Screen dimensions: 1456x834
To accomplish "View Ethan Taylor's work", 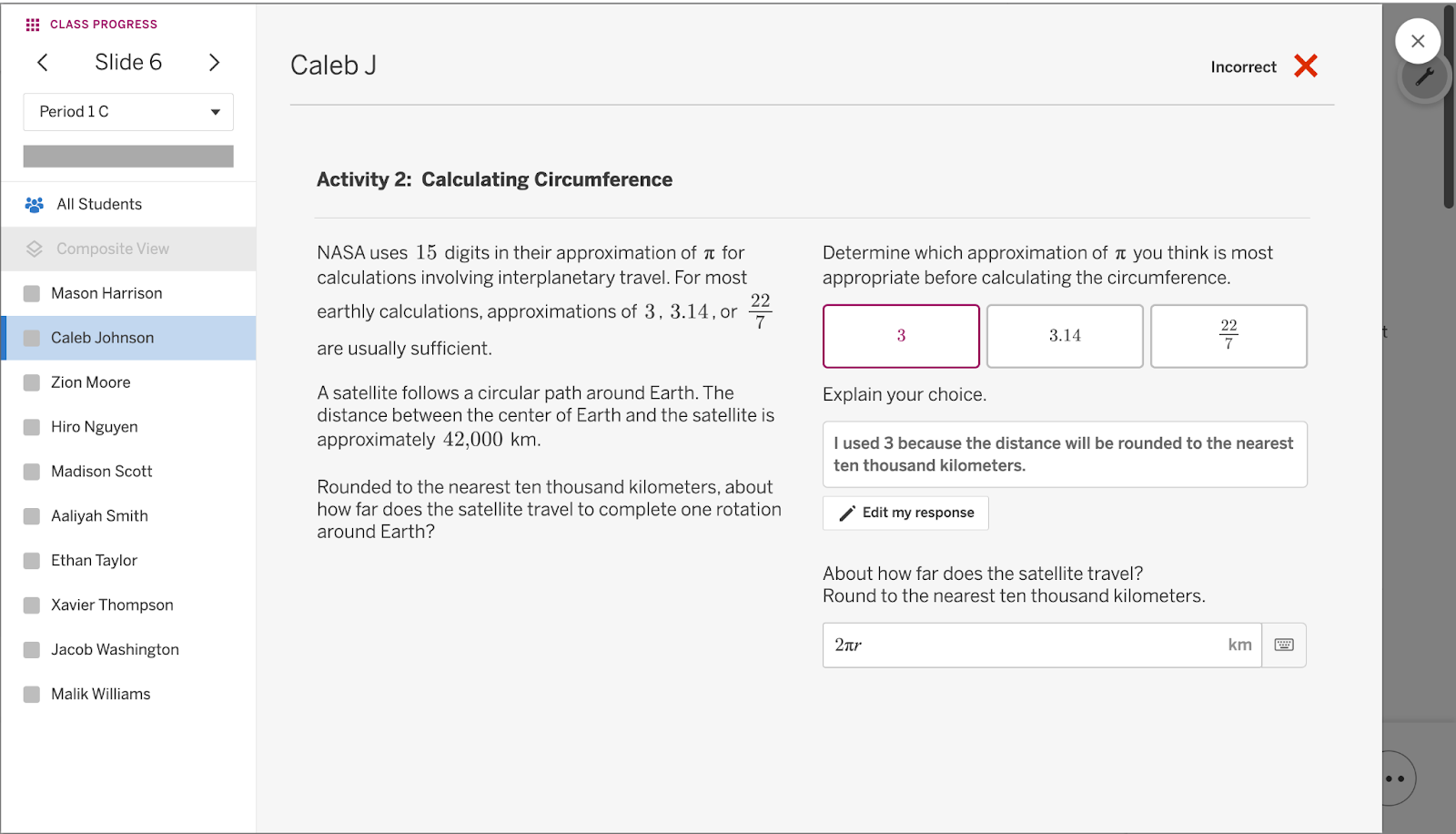I will [95, 561].
